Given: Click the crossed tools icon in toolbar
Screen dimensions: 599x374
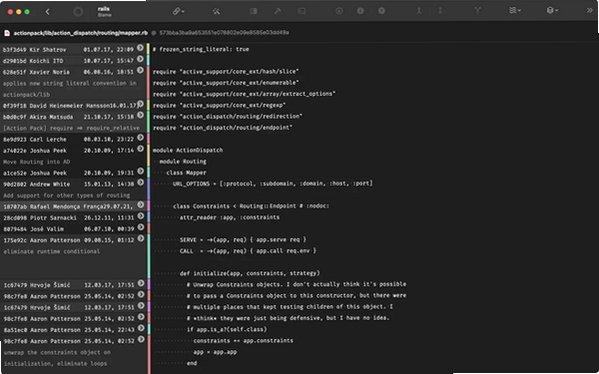Looking at the screenshot, I should (216, 11).
